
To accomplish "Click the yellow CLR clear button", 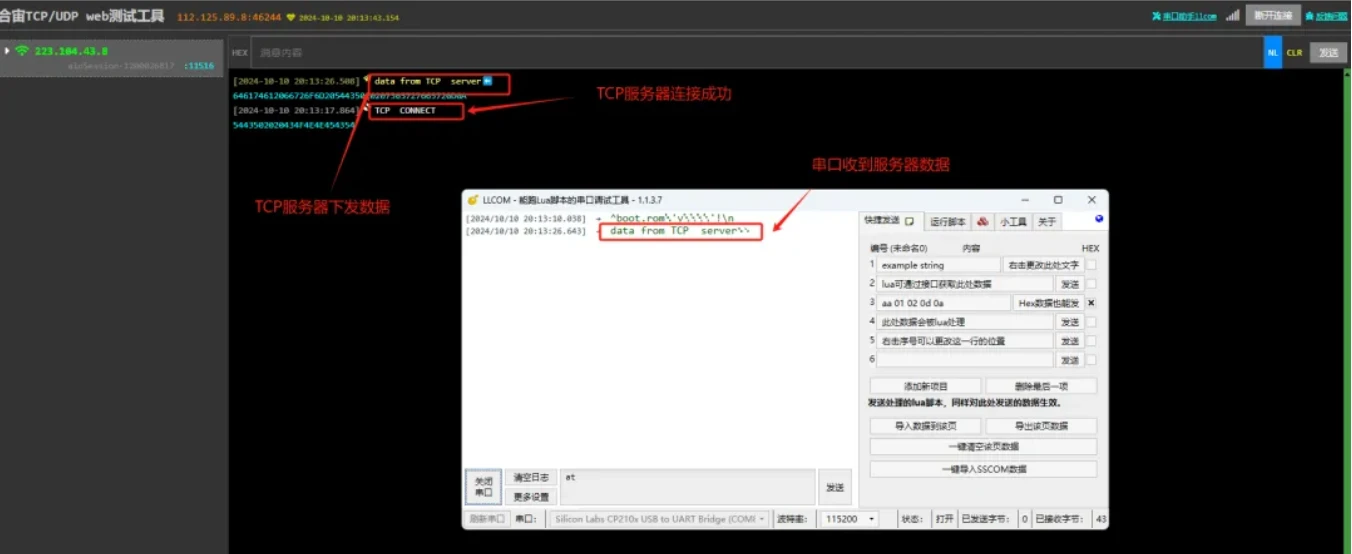I will tap(1294, 52).
